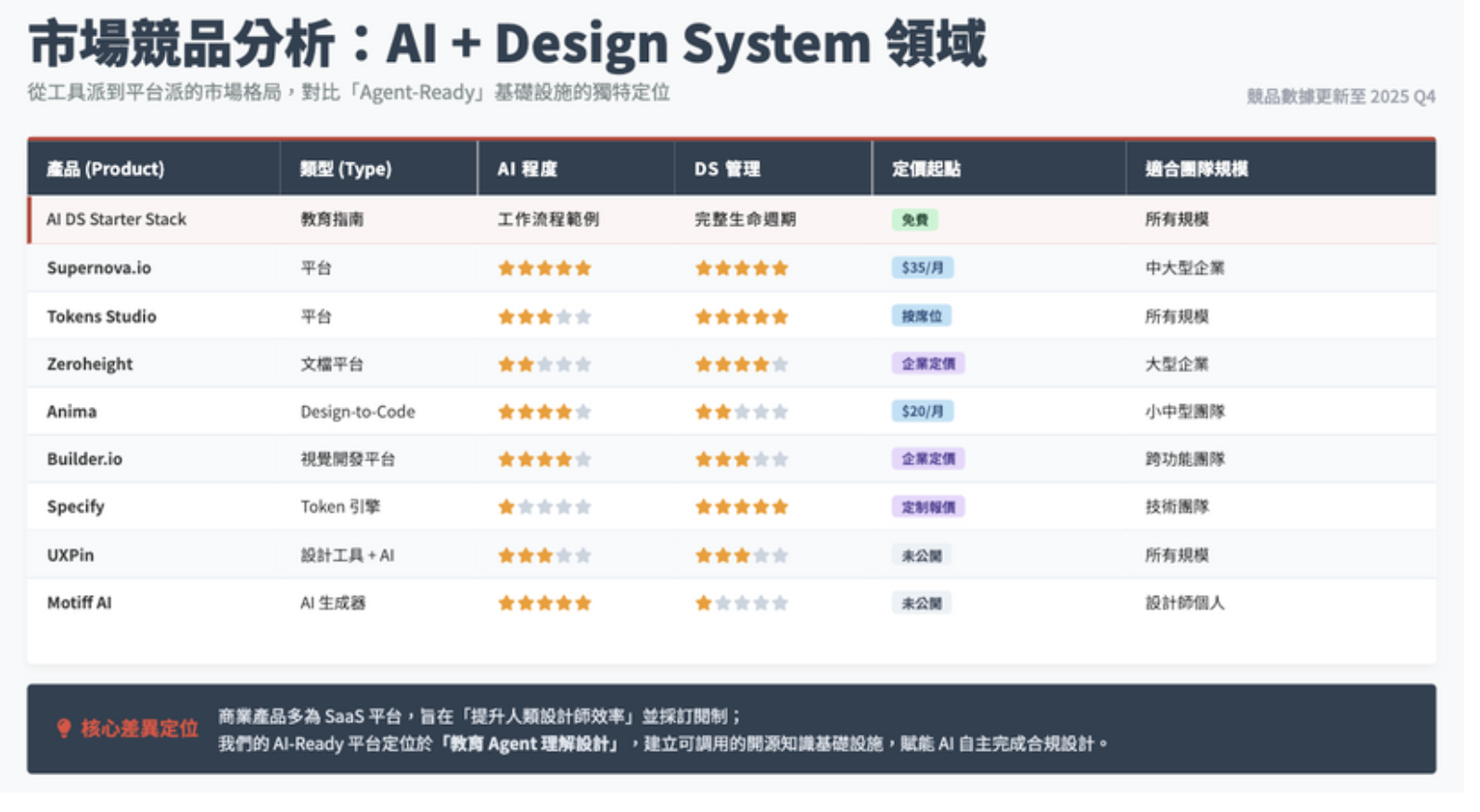
Task: Click the 定制報價 badge for Specify
Action: click(x=928, y=507)
